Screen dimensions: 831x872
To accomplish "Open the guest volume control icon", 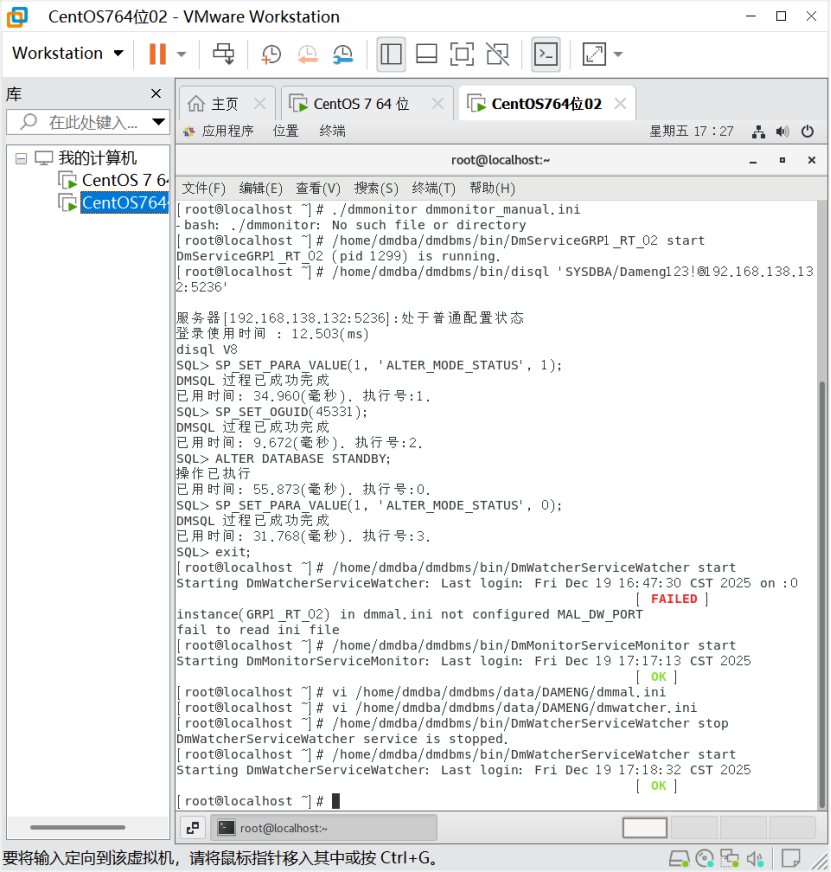I will pos(783,132).
